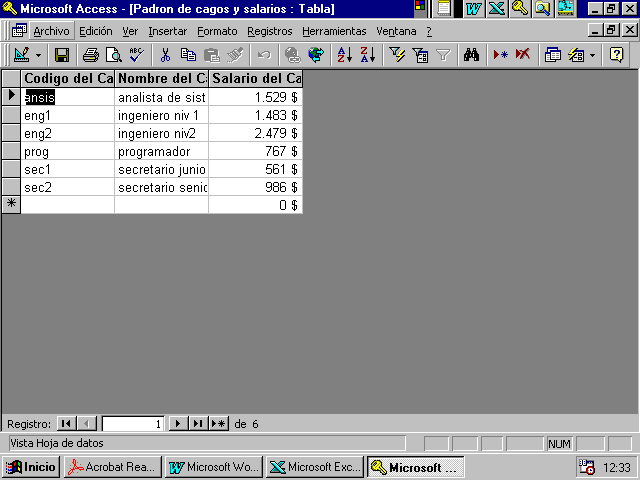This screenshot has height=480, width=640.
Task: Open the ? help menu
Action: coord(429,31)
